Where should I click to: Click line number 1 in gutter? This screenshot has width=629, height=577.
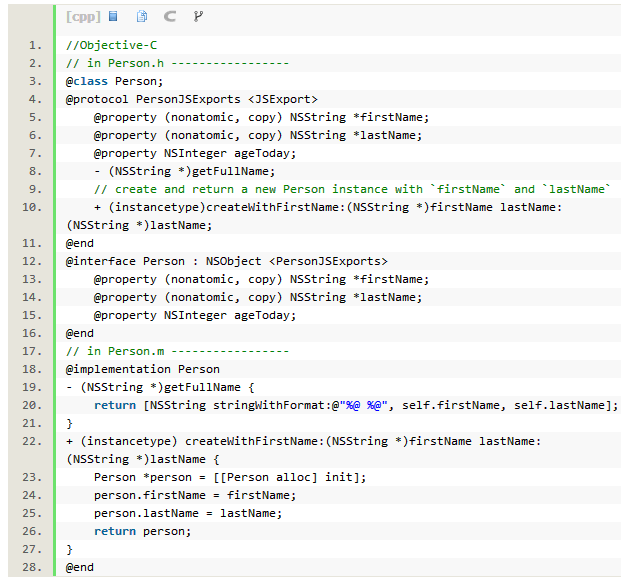pyautogui.click(x=35, y=45)
